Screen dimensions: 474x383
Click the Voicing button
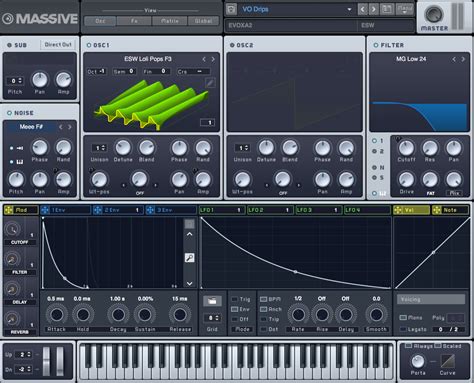coord(431,299)
